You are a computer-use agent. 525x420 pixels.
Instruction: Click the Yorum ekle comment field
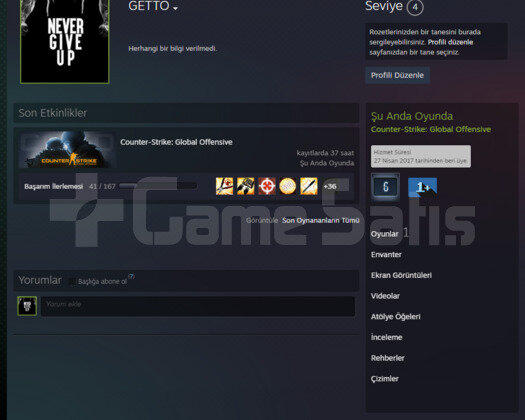point(198,306)
